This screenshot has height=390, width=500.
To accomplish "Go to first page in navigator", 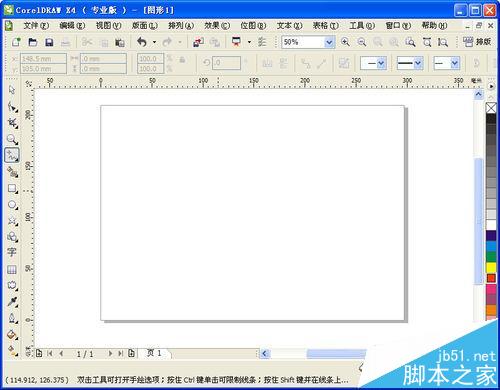I will coord(50,353).
